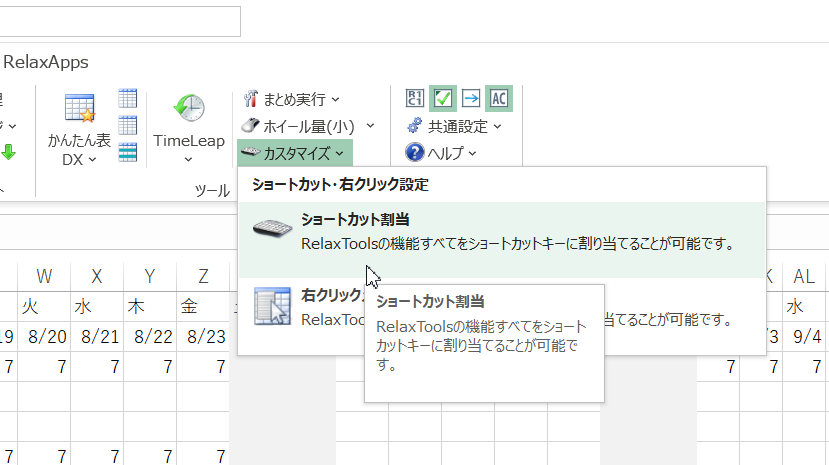The width and height of the screenshot is (829, 465).
Task: Click the teal striped table icon
Action: (127, 152)
